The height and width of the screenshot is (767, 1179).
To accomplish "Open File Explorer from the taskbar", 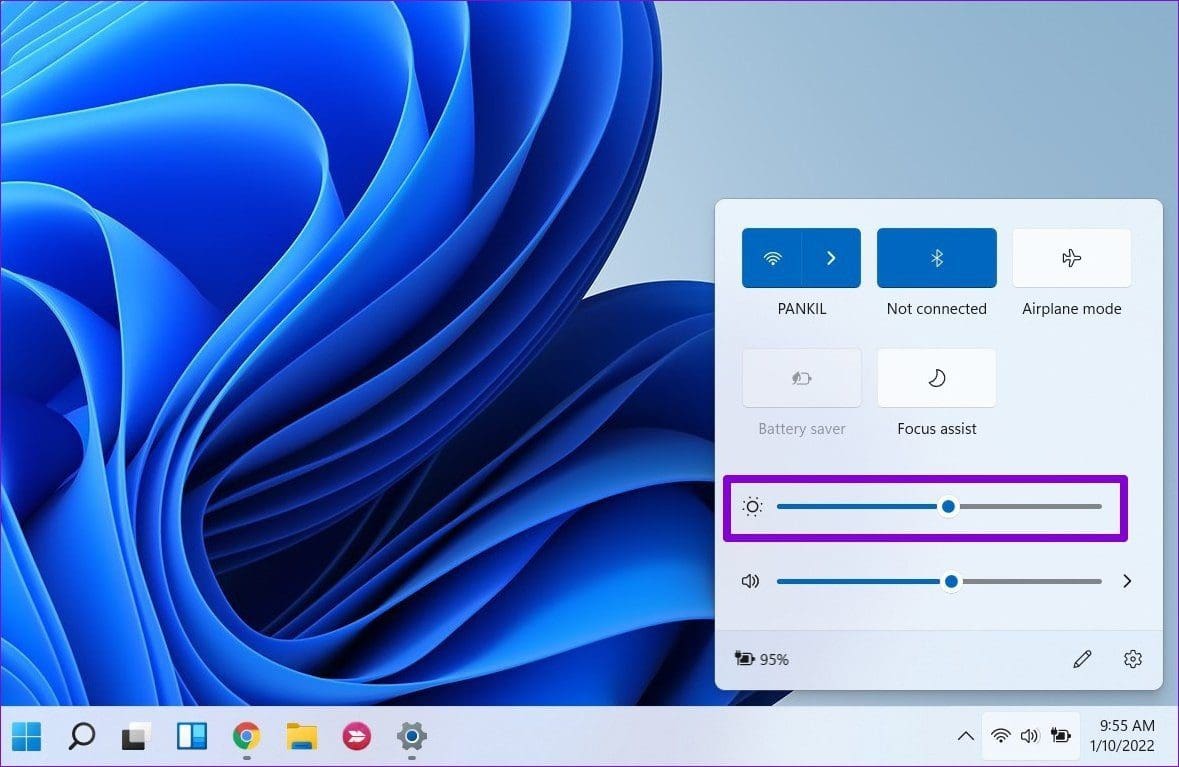I will (x=301, y=736).
